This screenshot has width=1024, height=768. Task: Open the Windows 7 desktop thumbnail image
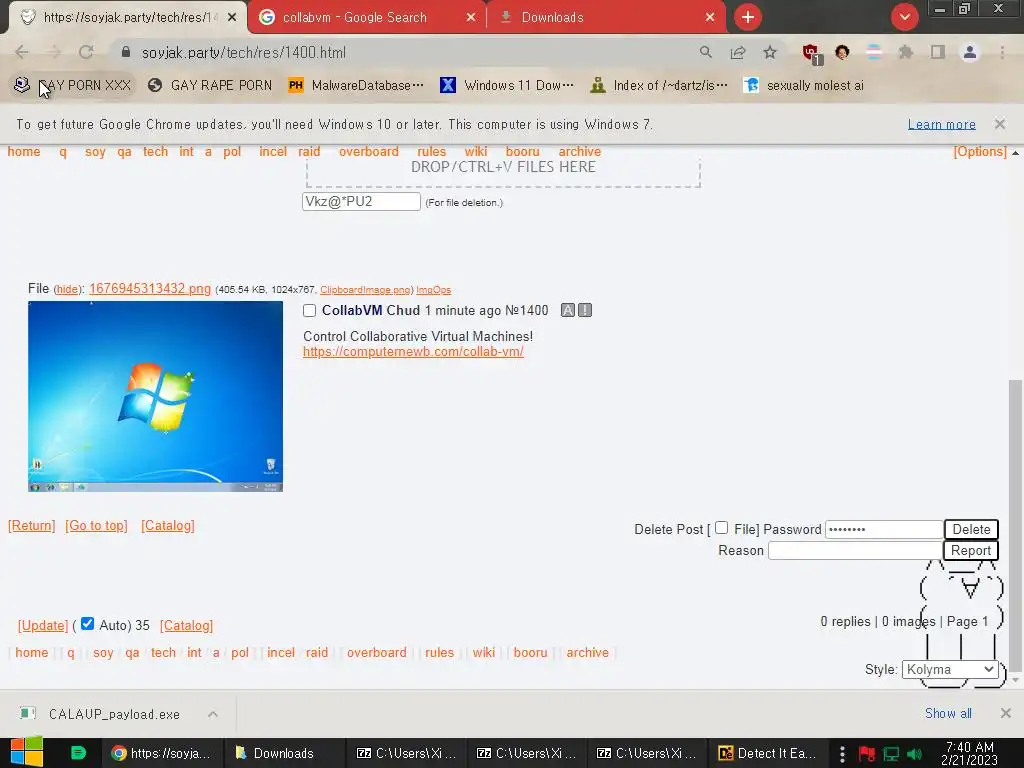coord(155,396)
